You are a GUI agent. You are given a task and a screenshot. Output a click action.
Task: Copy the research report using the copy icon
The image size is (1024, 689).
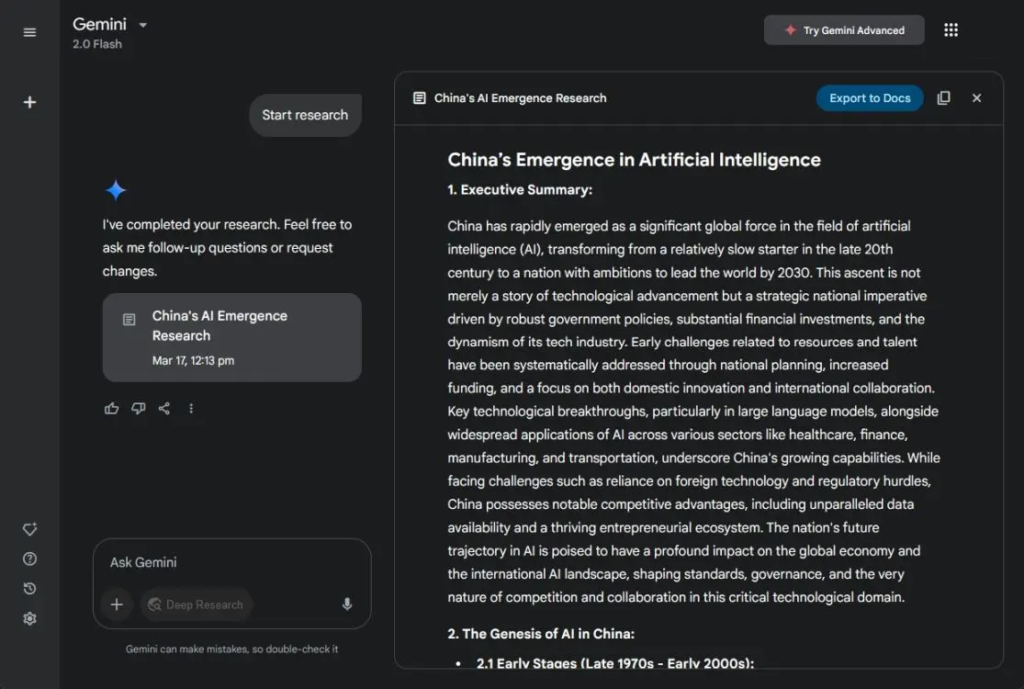(x=944, y=97)
